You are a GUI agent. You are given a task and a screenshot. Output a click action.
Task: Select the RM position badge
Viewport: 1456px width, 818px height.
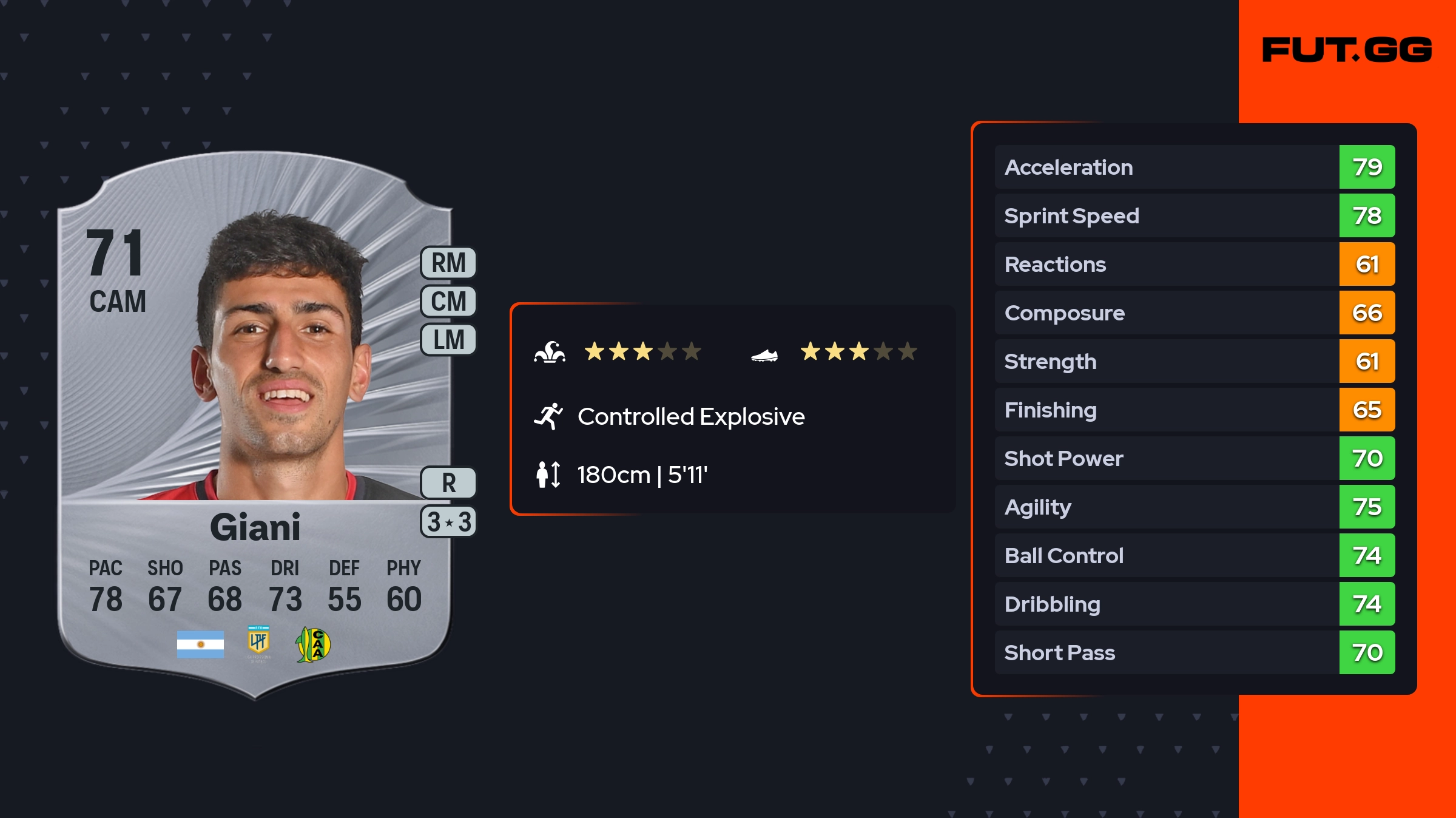click(448, 263)
